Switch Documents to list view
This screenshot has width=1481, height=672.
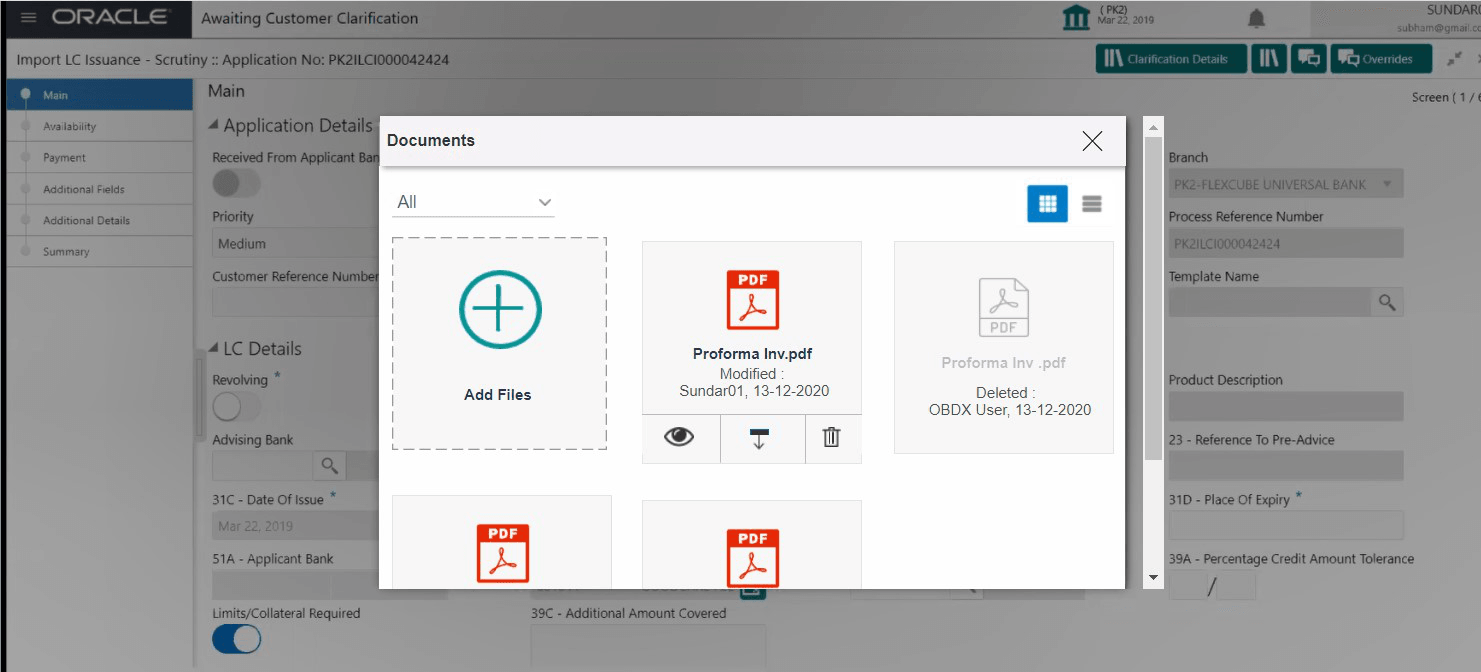pyautogui.click(x=1091, y=203)
